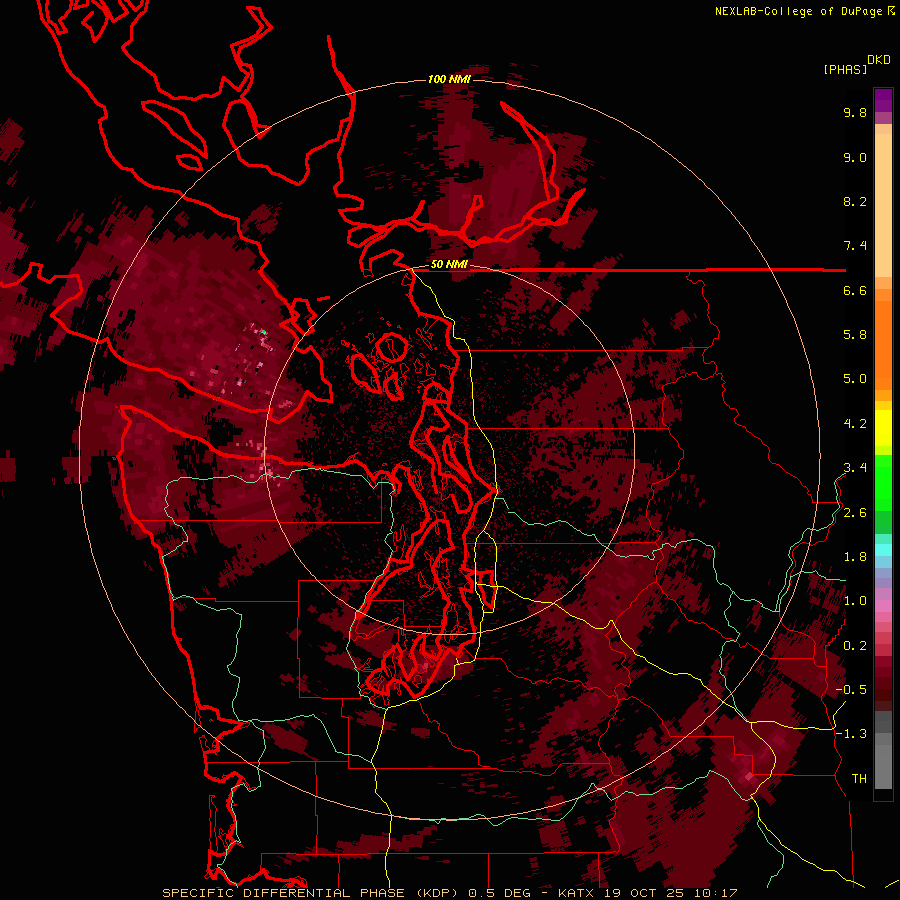Screen dimensions: 900x900
Task: Select the yellow band of the color scale
Action: (x=883, y=428)
